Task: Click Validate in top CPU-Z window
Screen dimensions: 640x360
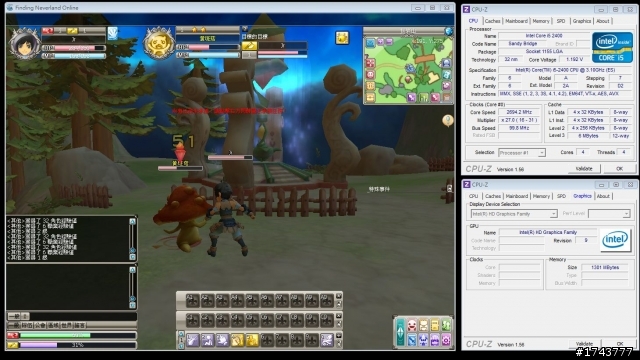Action: 584,169
